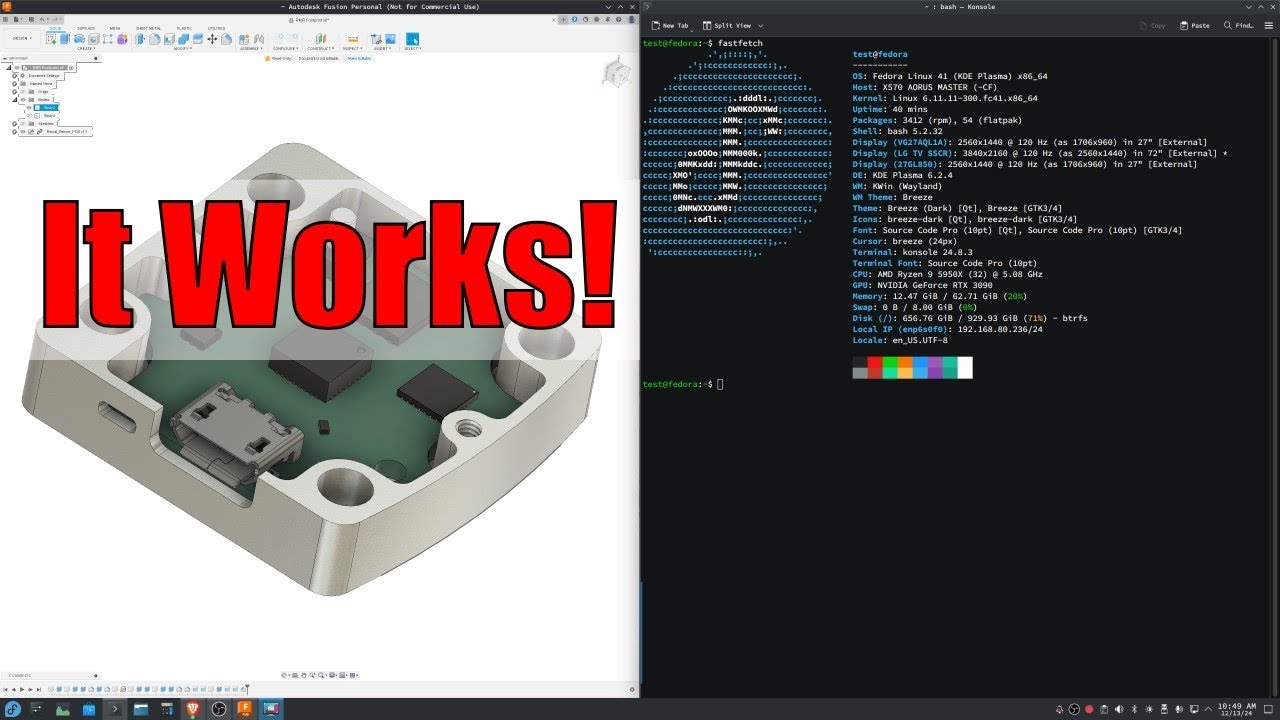Viewport: 1280px width, 720px height.
Task: Select the Insert image/decal icon
Action: pyautogui.click(x=390, y=39)
